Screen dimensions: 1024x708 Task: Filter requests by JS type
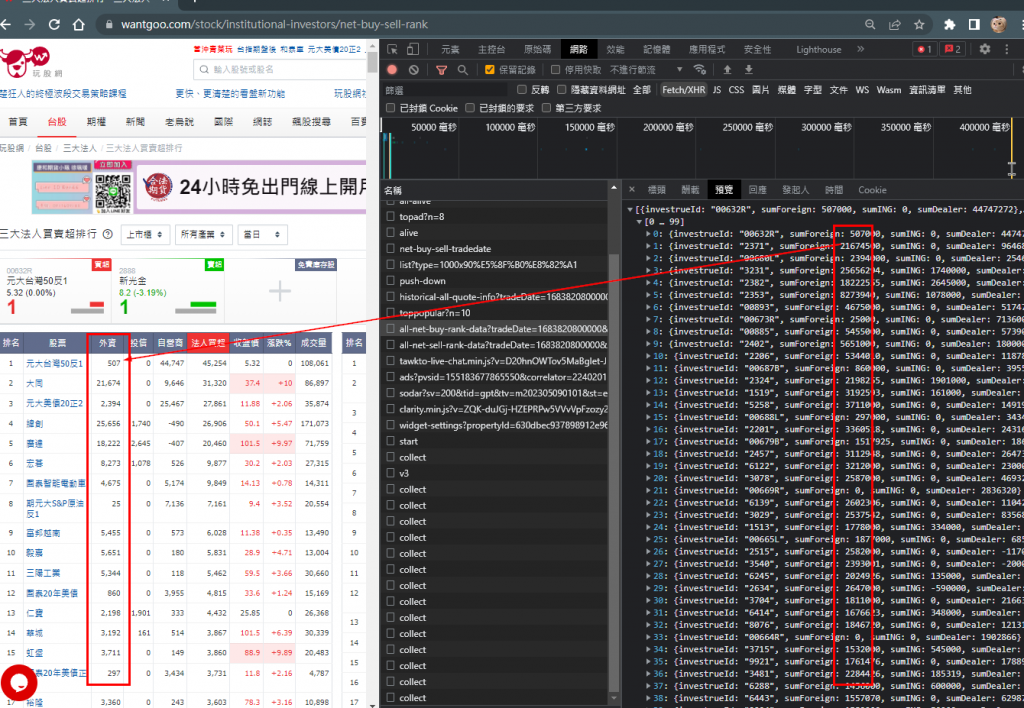(x=717, y=89)
